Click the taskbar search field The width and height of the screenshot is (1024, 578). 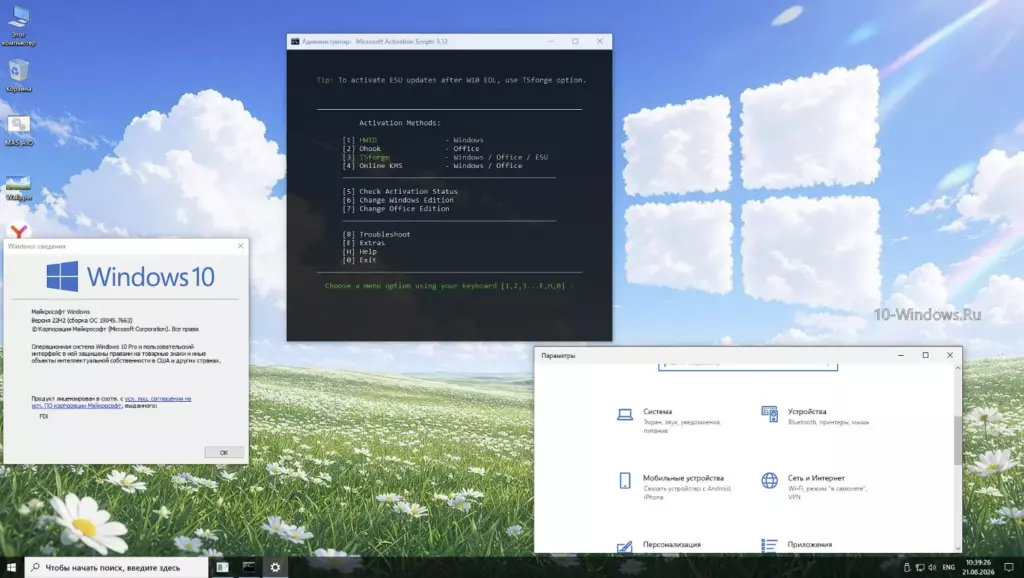tap(116, 567)
